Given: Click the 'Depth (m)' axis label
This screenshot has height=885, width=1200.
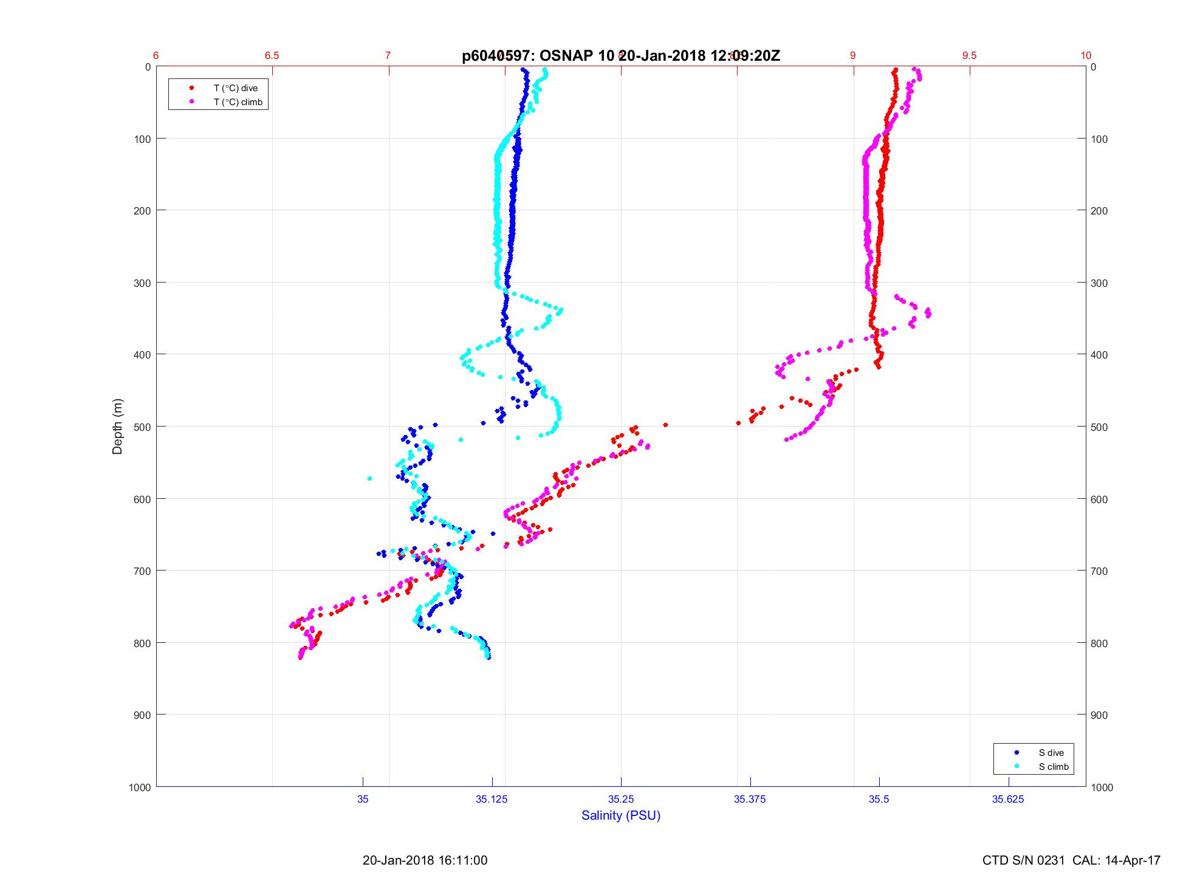Looking at the screenshot, I should 118,426.
